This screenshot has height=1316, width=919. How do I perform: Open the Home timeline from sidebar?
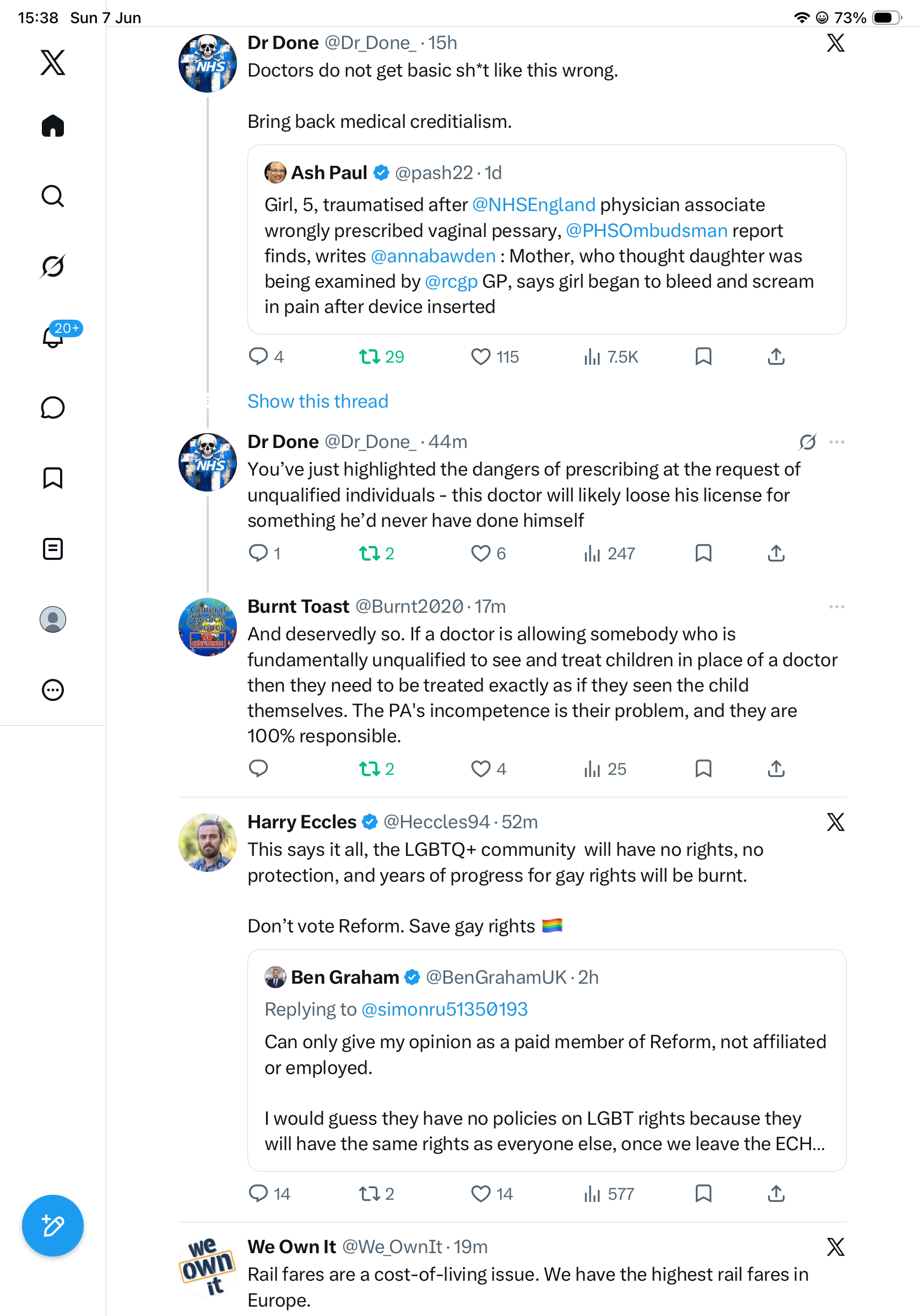(x=53, y=126)
